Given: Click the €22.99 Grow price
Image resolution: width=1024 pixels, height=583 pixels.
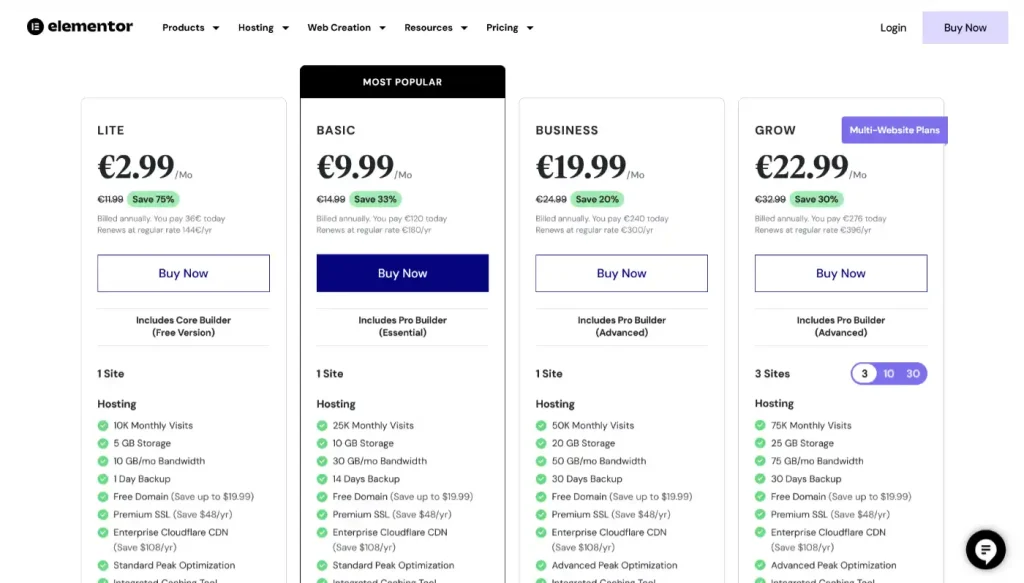Looking at the screenshot, I should [x=801, y=166].
